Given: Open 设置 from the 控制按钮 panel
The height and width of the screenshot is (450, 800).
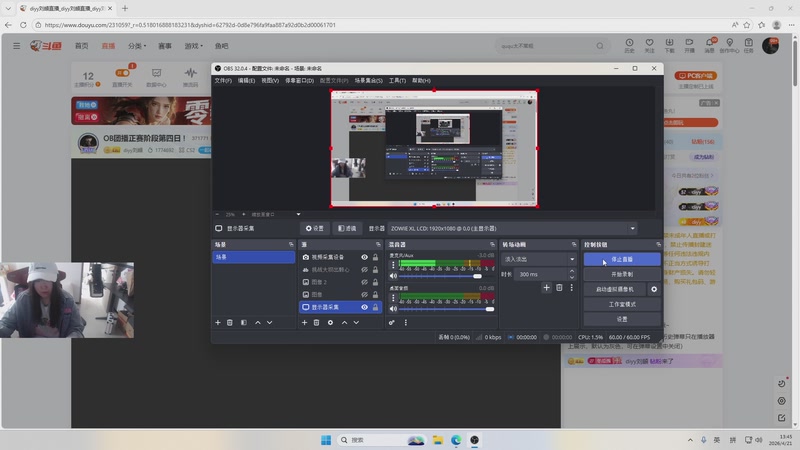Looking at the screenshot, I should [x=622, y=319].
